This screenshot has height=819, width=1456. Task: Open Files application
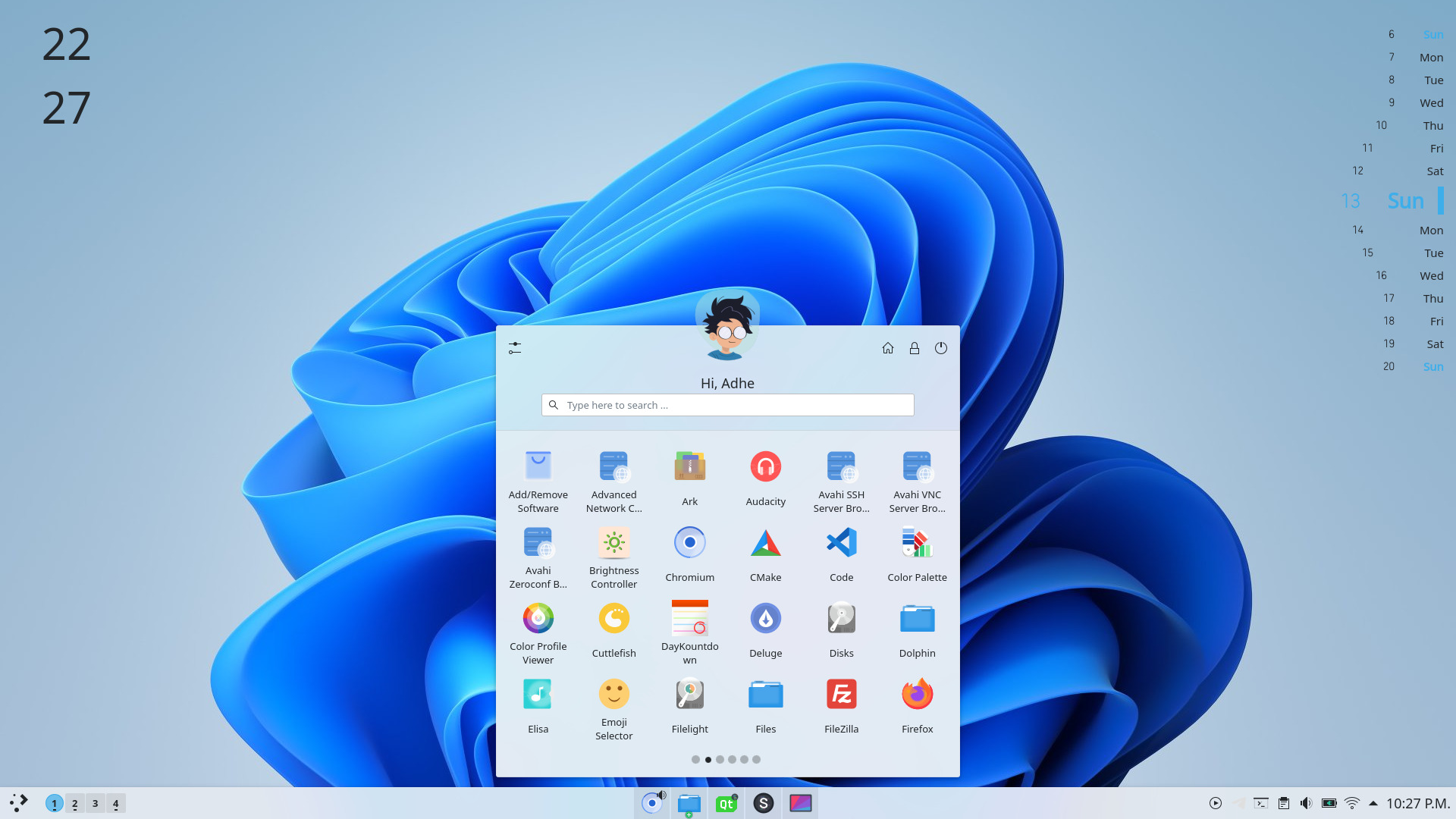click(765, 708)
